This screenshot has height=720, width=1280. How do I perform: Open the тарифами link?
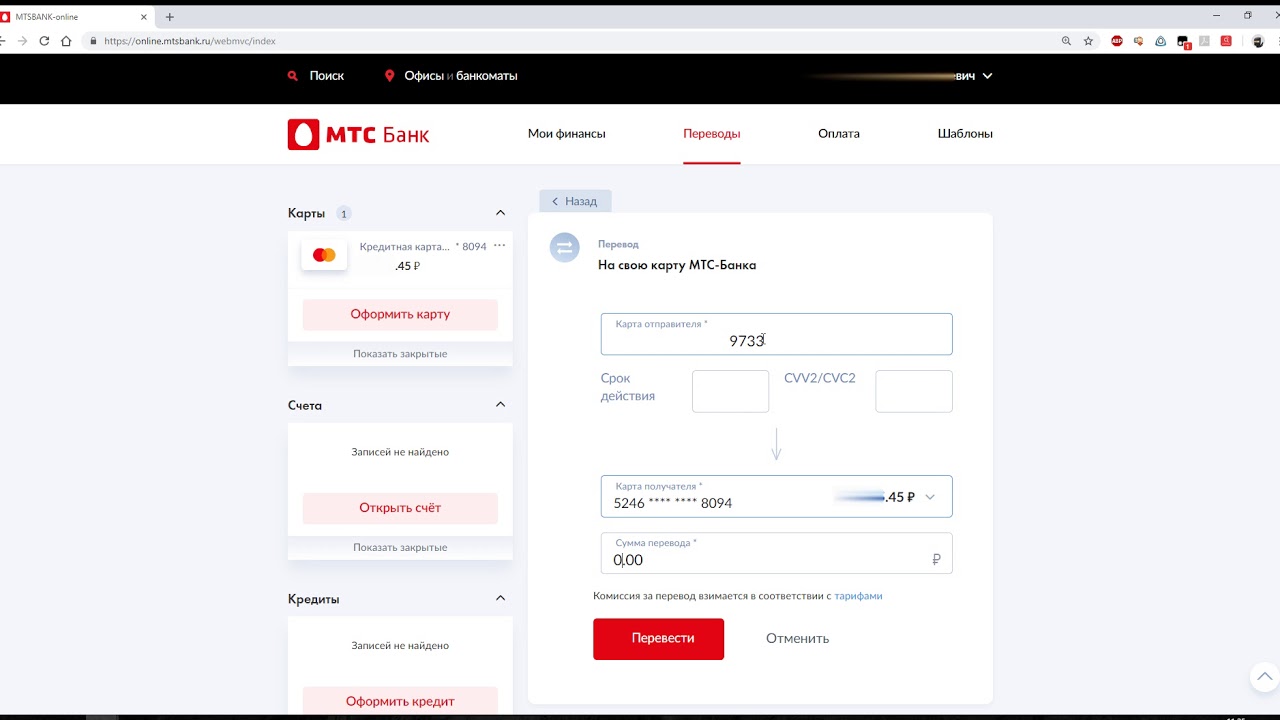(x=858, y=596)
